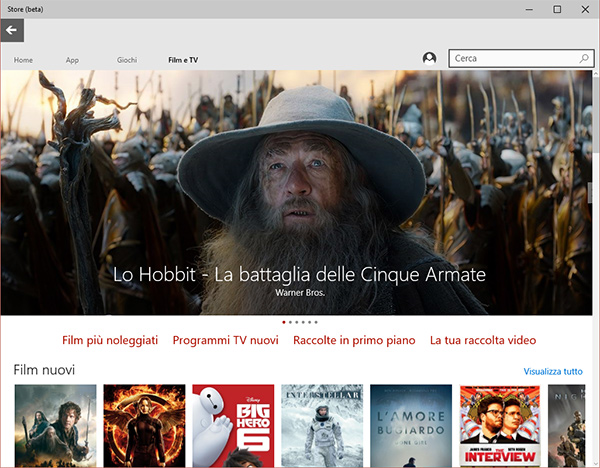Open the Lo Hobbit featured banner
Screen dimensions: 600x468
[x=297, y=192]
